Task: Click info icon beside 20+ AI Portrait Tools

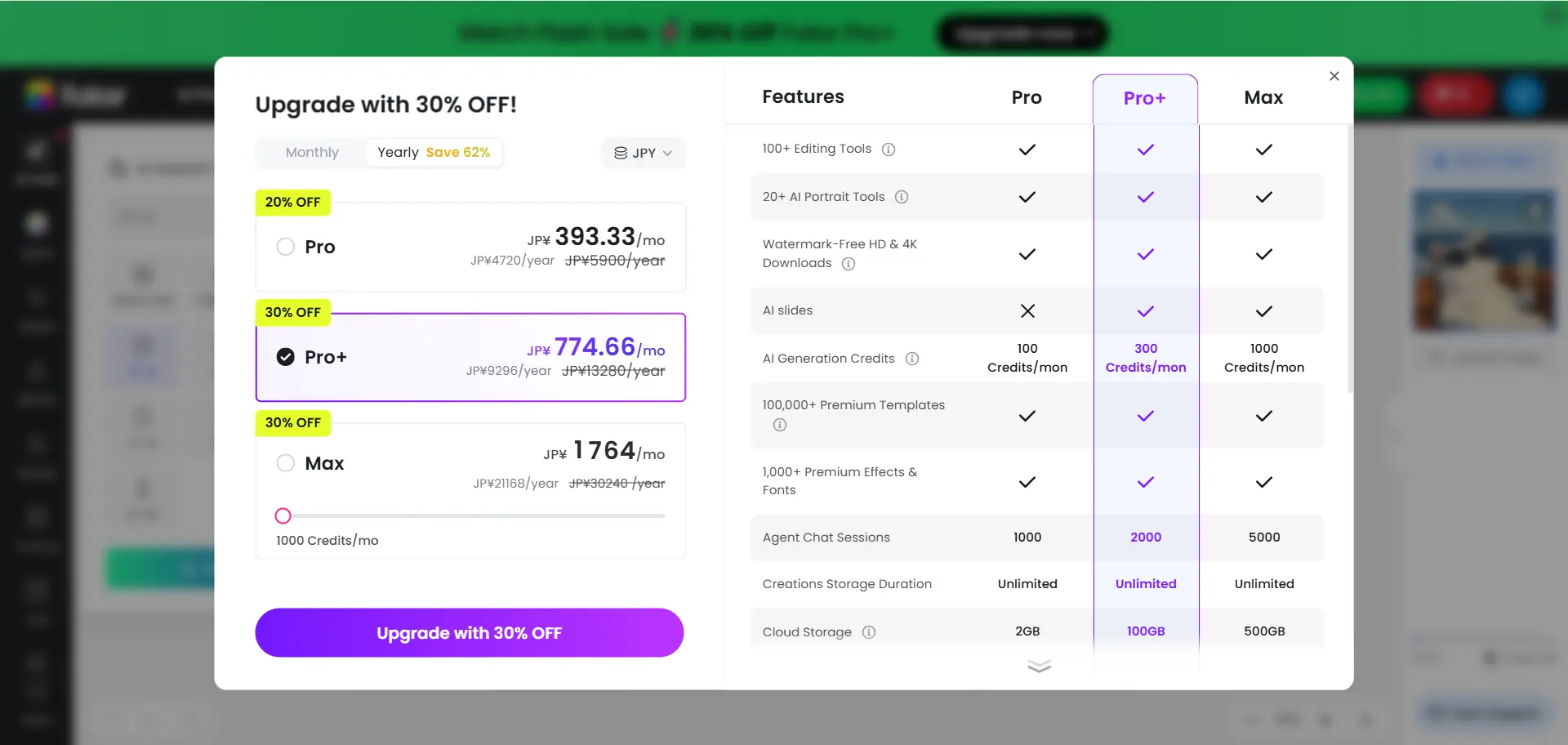Action: point(902,197)
